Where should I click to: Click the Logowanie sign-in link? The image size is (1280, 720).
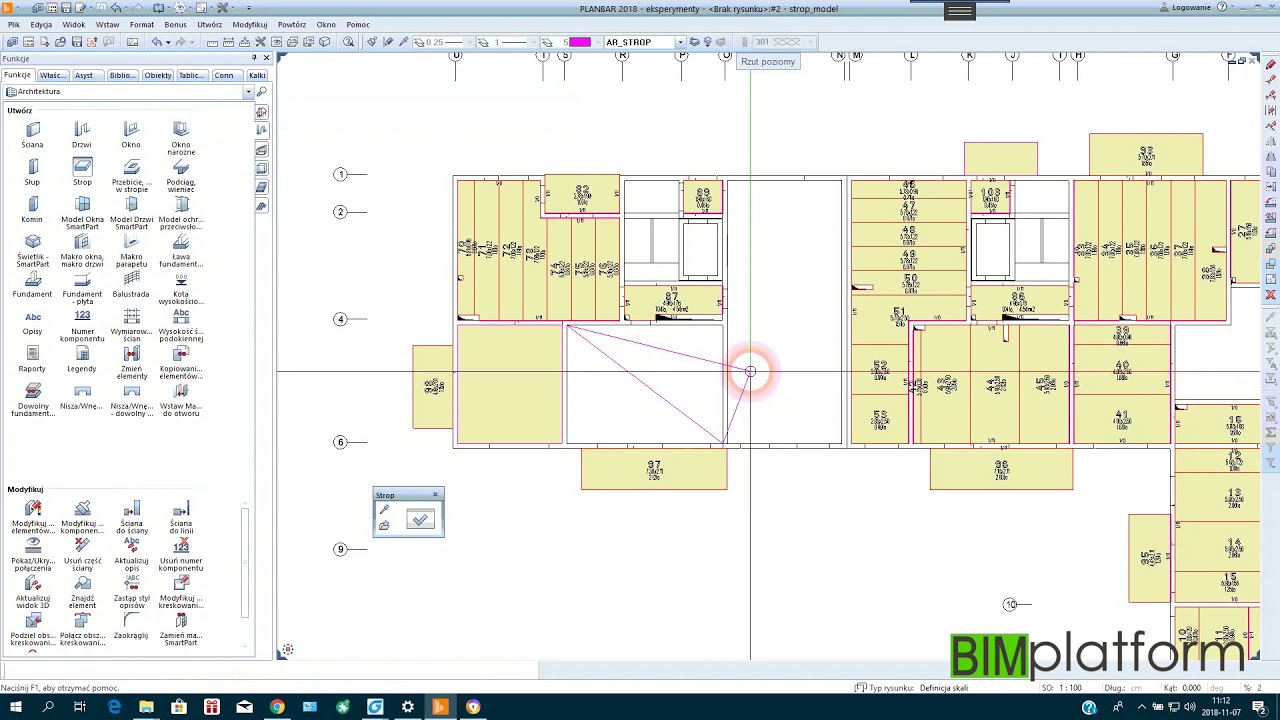(x=1191, y=8)
